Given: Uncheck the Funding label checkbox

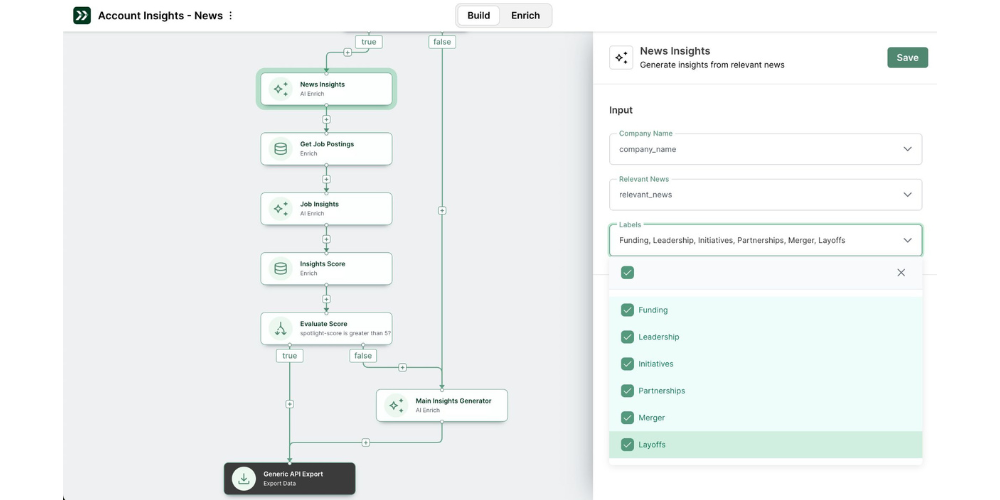Looking at the screenshot, I should (x=627, y=310).
